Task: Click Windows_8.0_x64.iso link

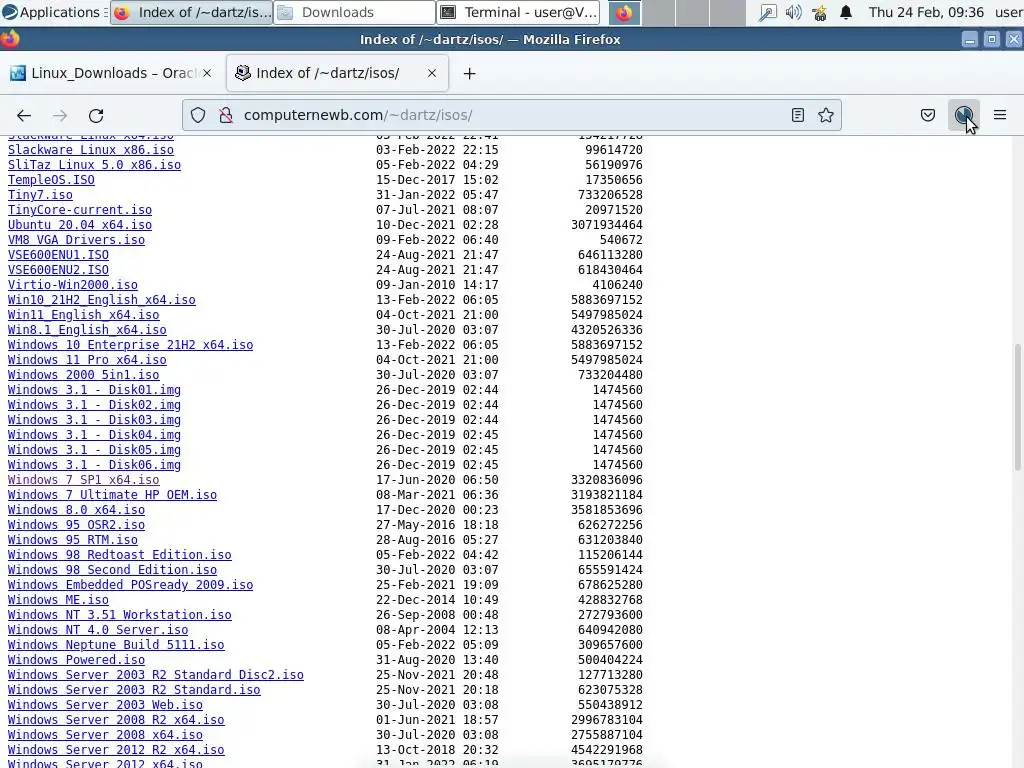Action: [76, 510]
